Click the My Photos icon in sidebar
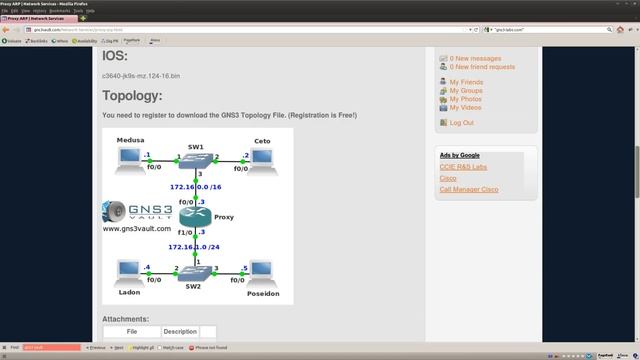 (443, 99)
